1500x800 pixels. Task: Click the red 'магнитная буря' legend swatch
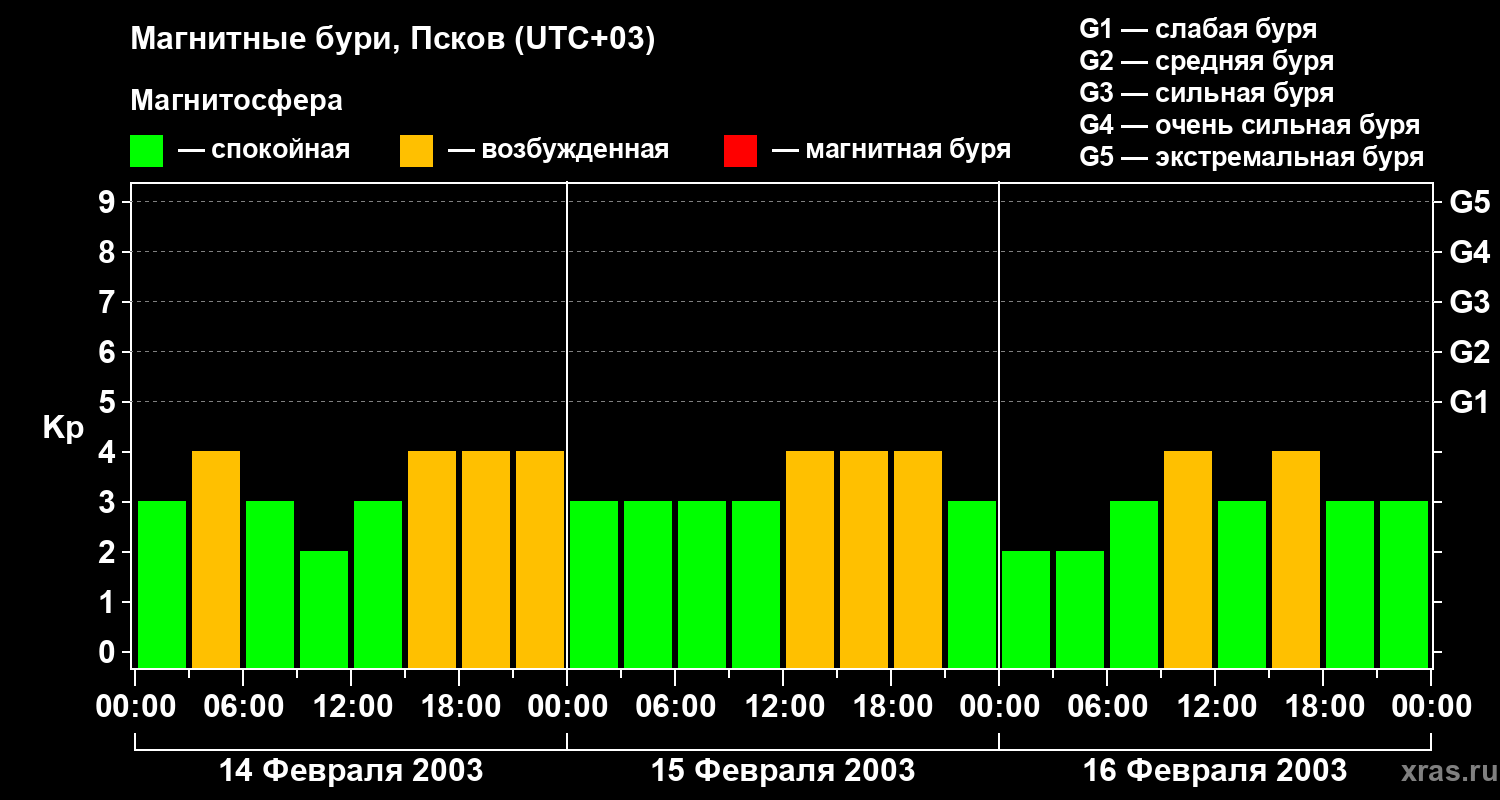tap(740, 151)
